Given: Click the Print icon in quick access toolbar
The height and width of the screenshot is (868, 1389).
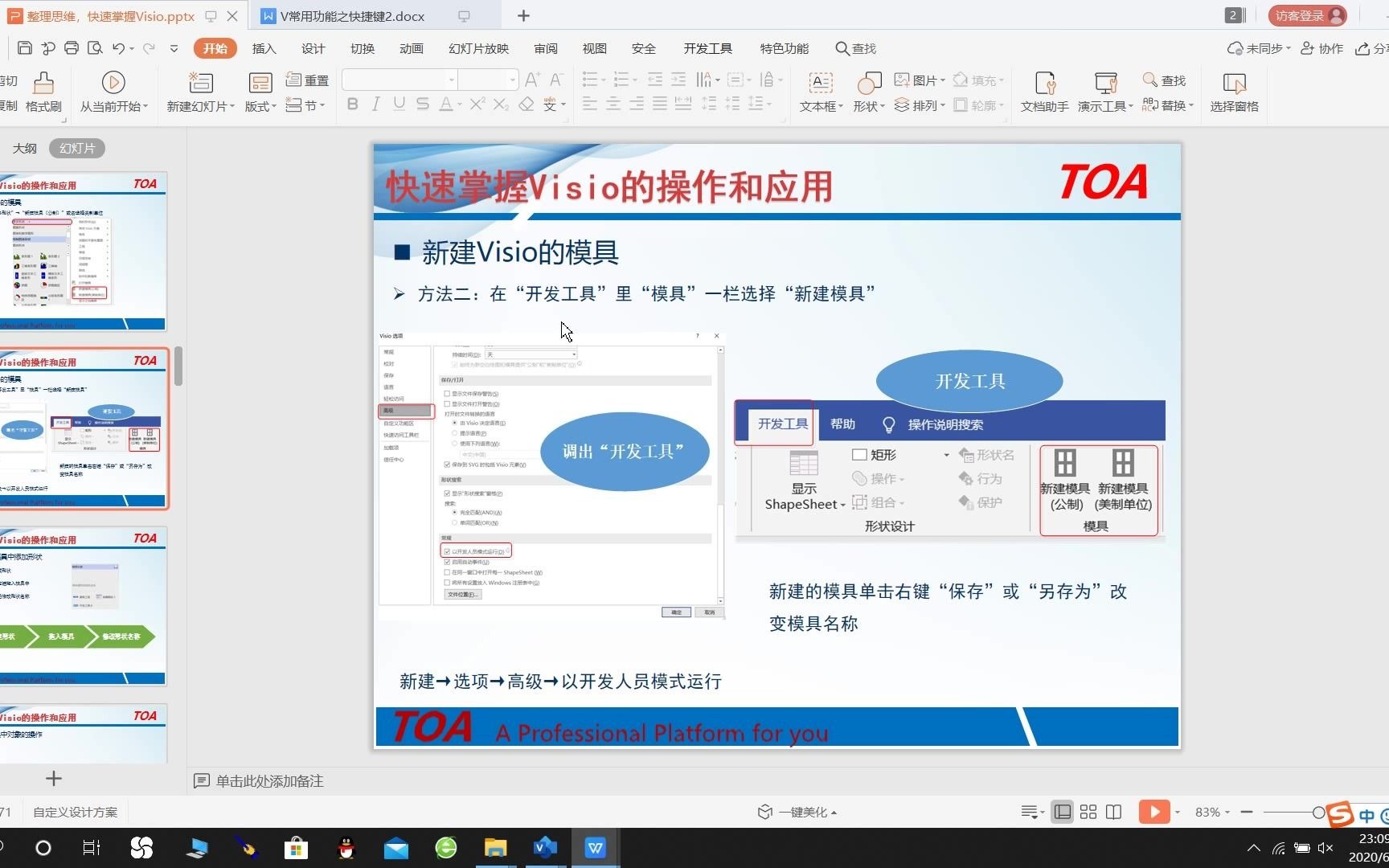Looking at the screenshot, I should [72, 48].
